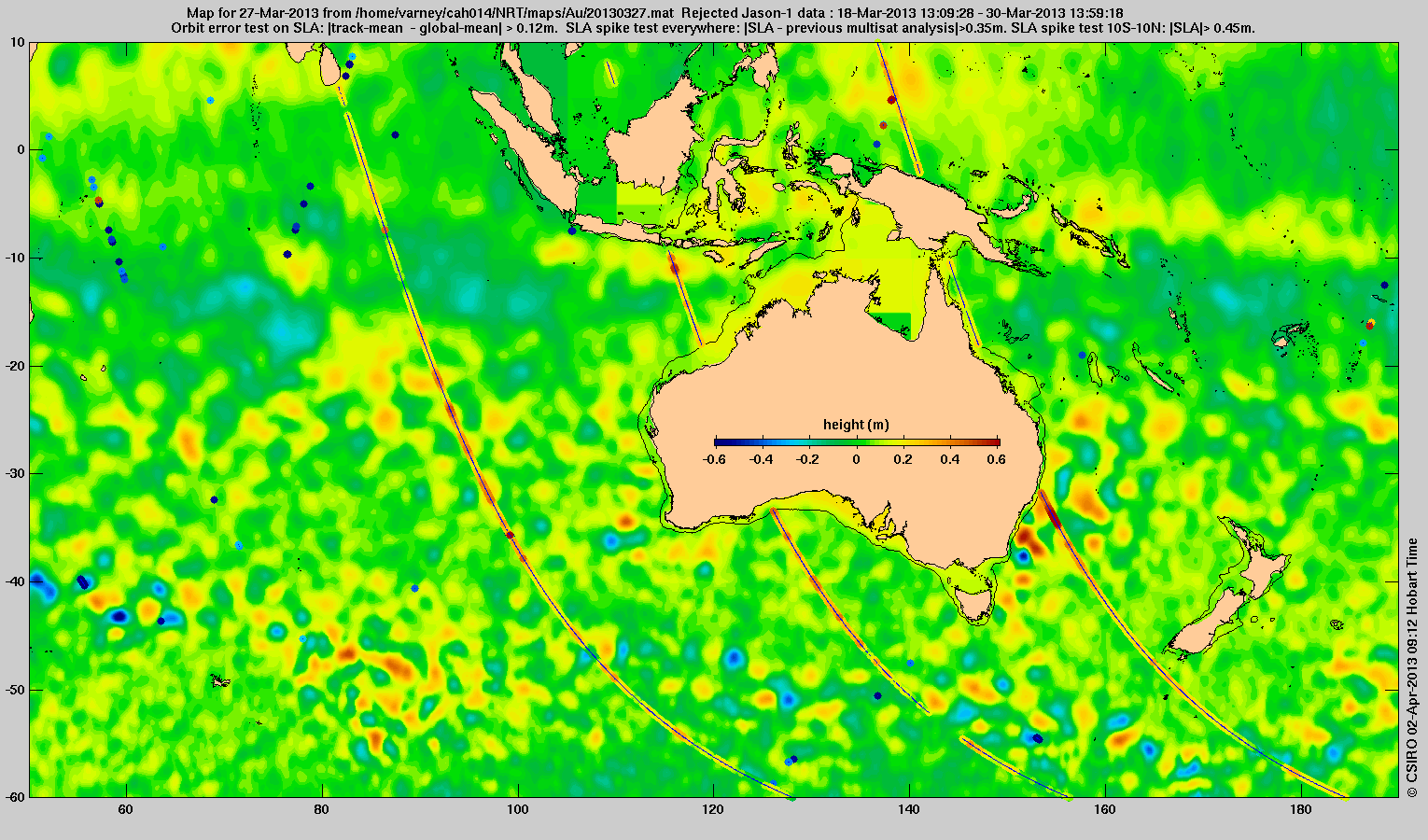
Task: Click the -0.4 tick label on colorbar
Action: pos(762,459)
